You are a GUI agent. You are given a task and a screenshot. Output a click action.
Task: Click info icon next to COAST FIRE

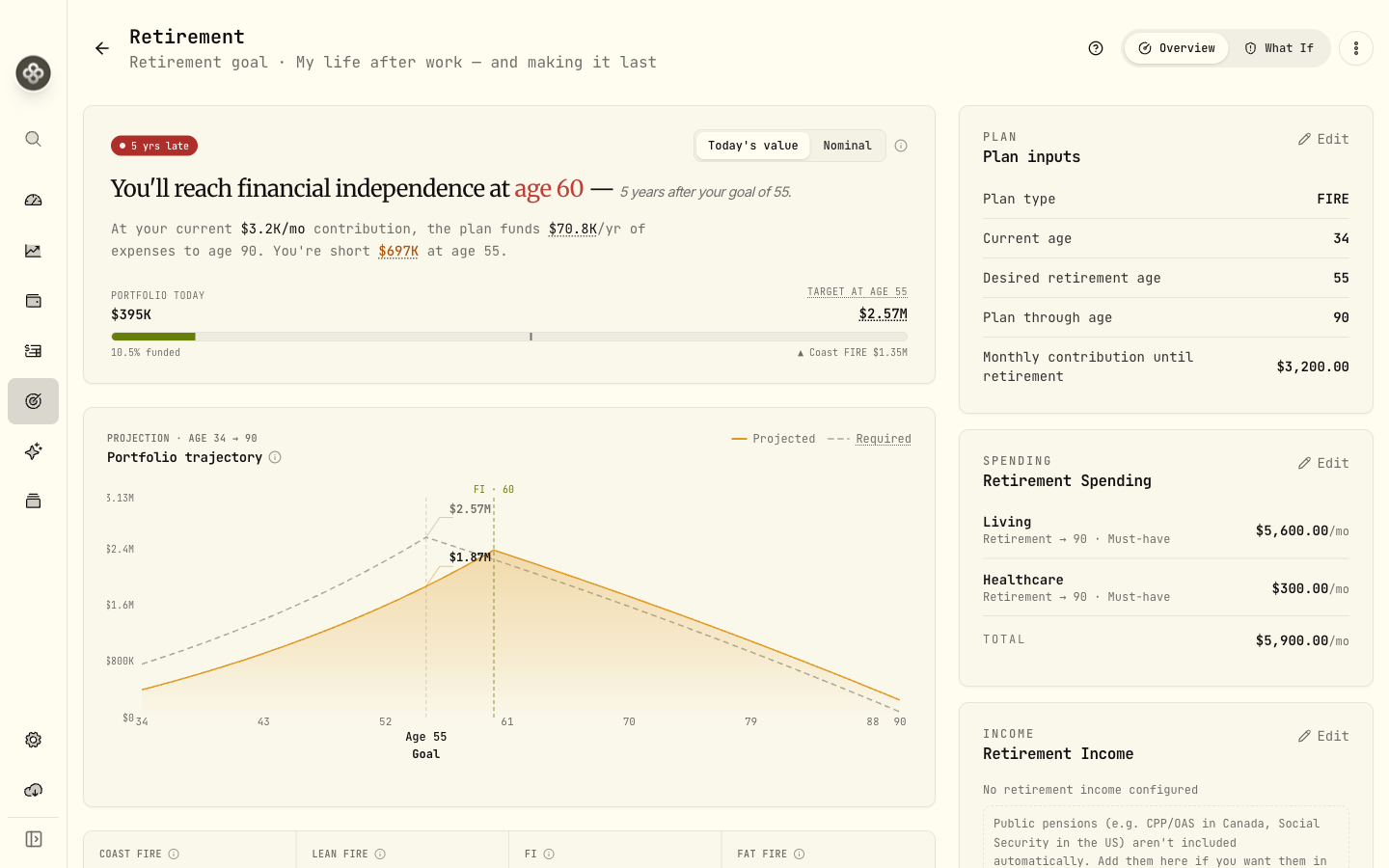(174, 854)
